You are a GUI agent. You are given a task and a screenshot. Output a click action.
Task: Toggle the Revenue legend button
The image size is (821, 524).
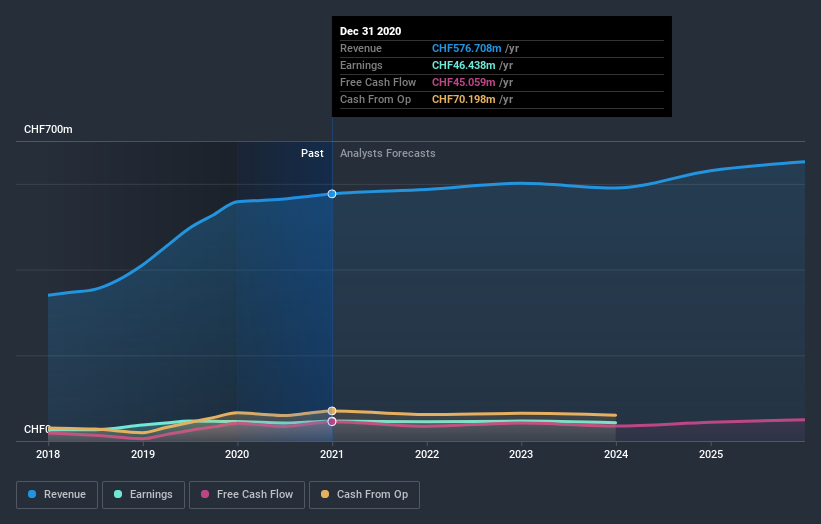[x=57, y=495]
